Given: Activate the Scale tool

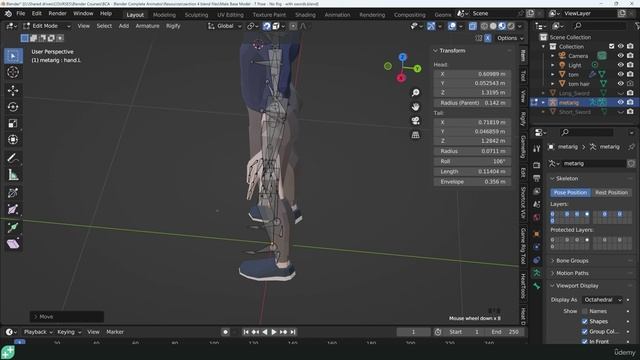Looking at the screenshot, I should (13, 123).
